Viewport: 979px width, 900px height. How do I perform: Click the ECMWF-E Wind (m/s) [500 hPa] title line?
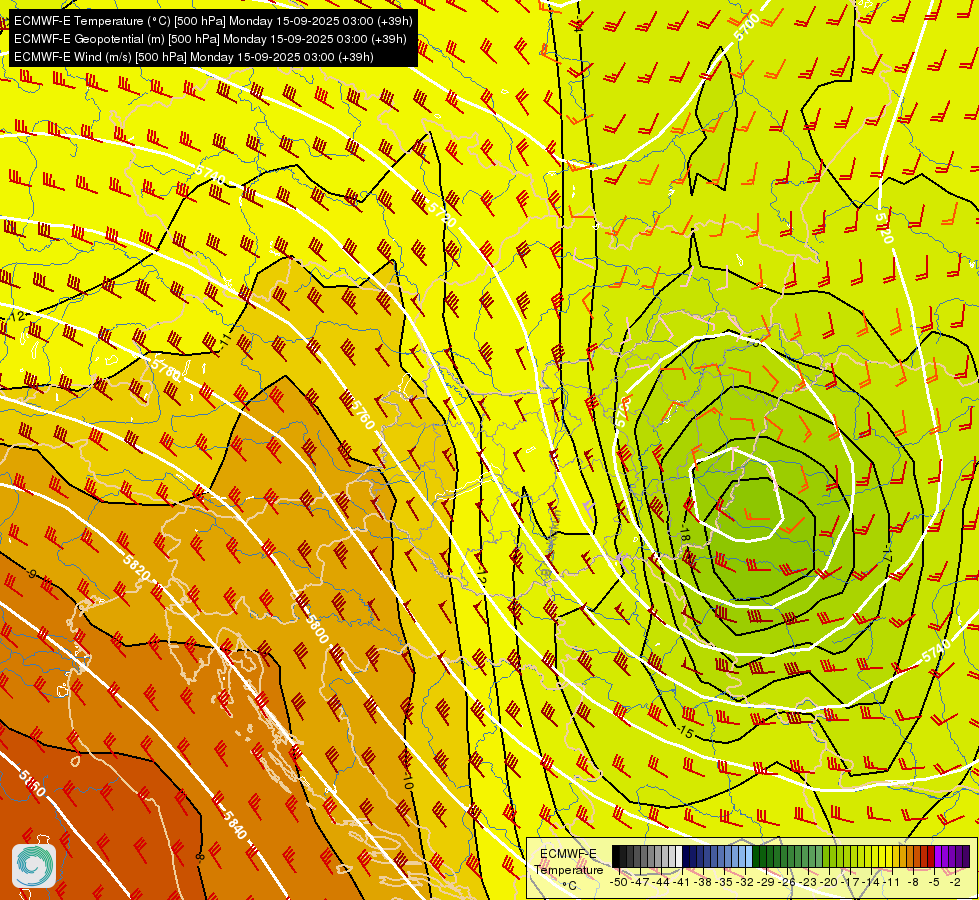pos(194,57)
